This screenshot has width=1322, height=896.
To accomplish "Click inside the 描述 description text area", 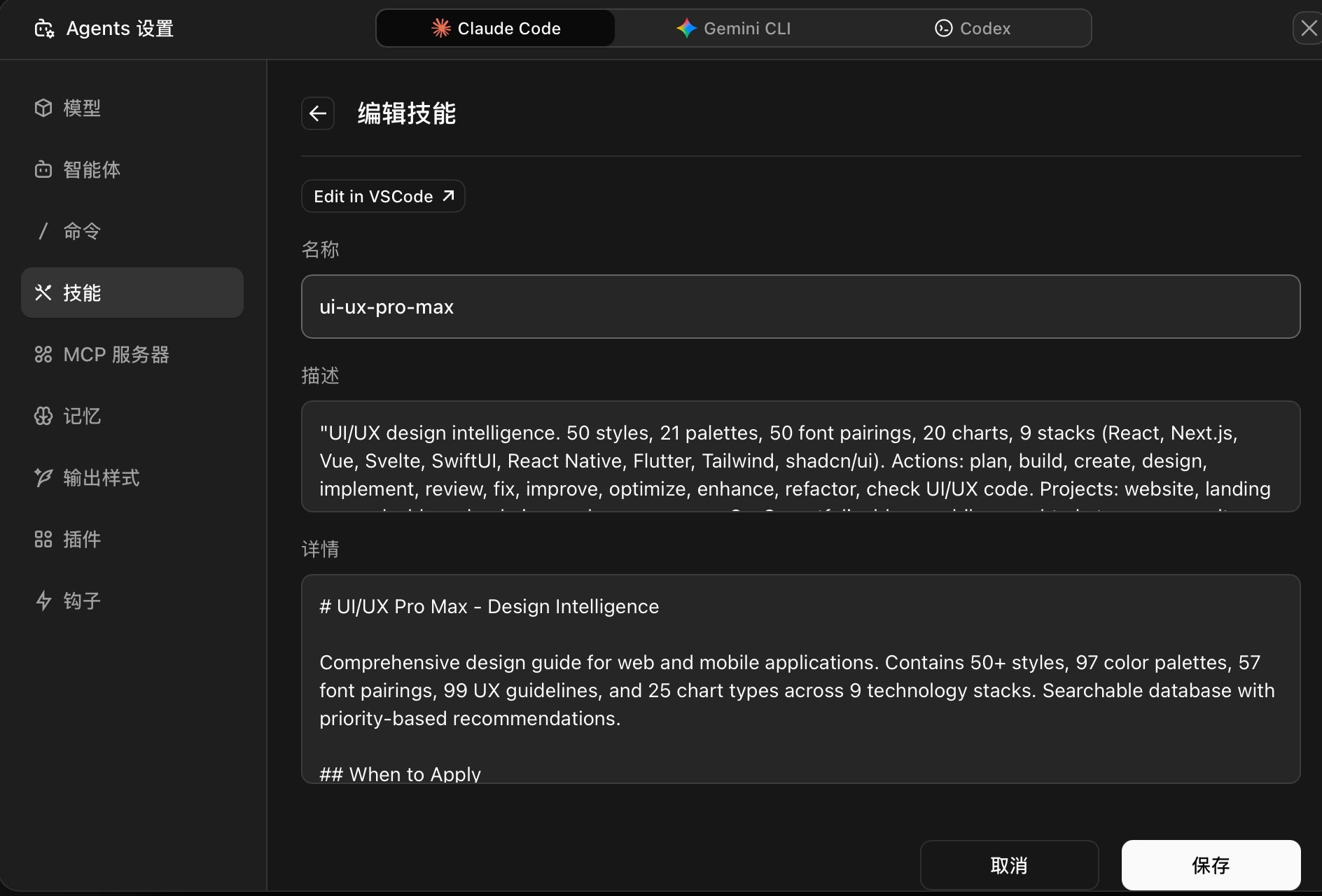I will tap(800, 456).
